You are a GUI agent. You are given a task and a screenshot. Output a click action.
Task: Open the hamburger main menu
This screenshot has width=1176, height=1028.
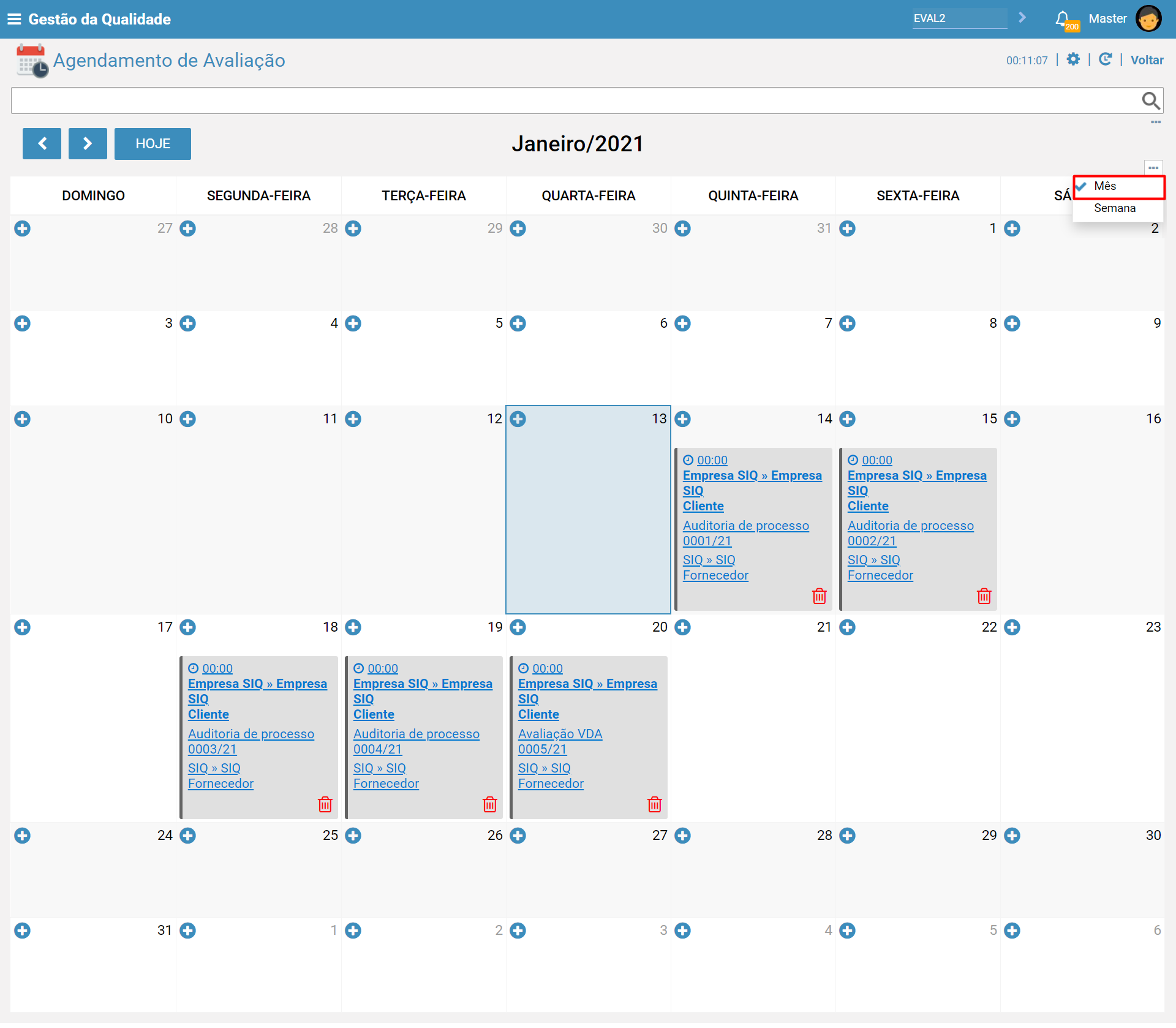(x=13, y=19)
